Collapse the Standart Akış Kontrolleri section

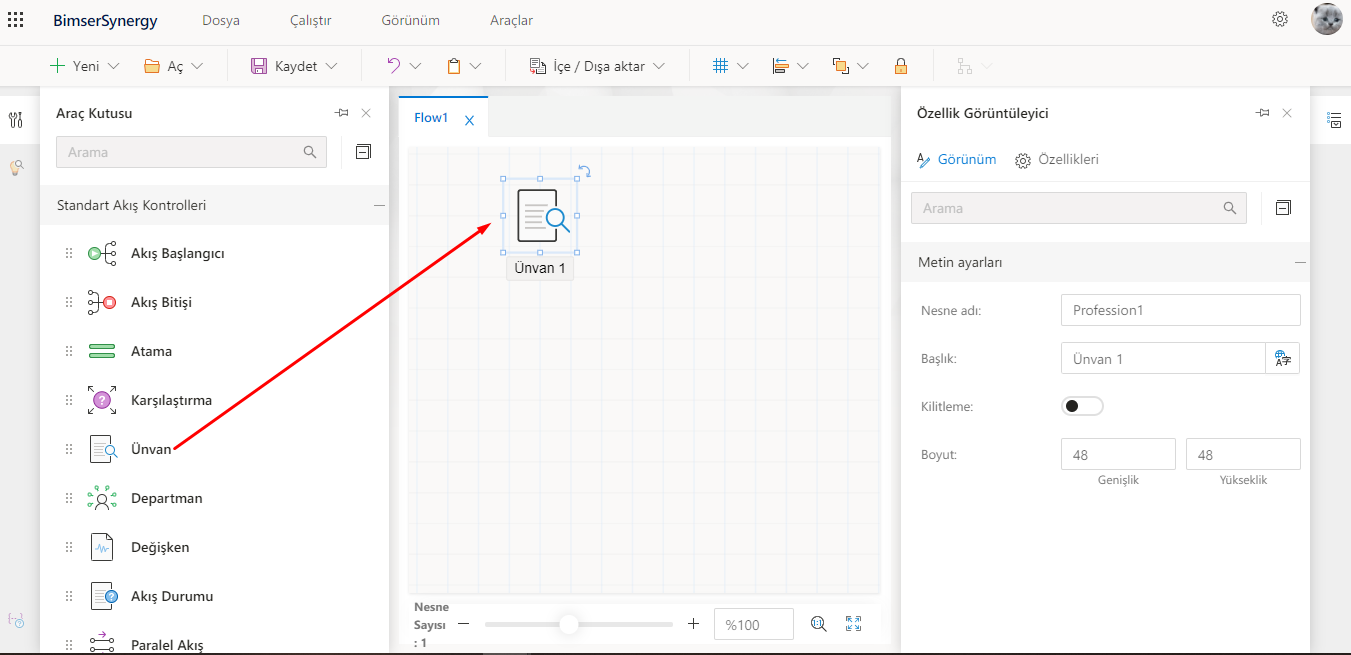(x=379, y=206)
